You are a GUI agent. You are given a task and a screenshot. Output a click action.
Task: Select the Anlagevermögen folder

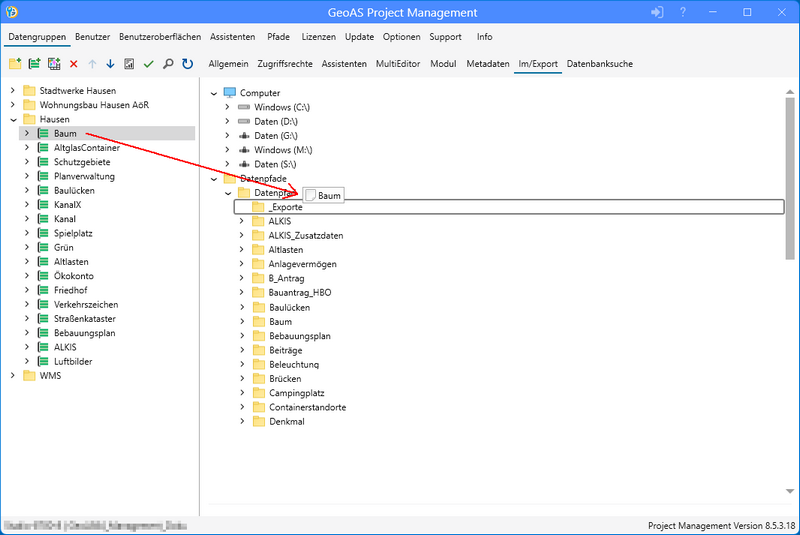(303, 264)
